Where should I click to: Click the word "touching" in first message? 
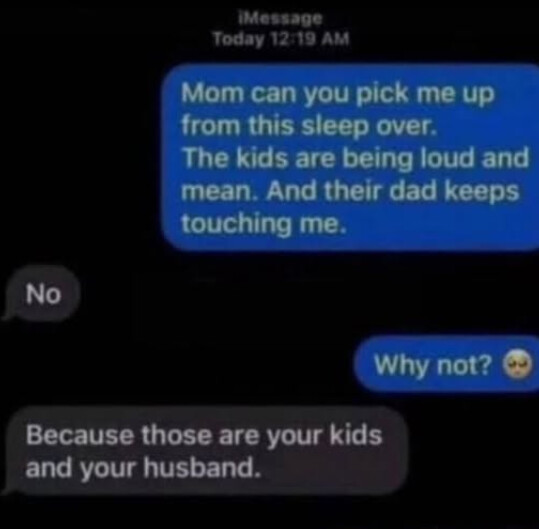pos(236,225)
